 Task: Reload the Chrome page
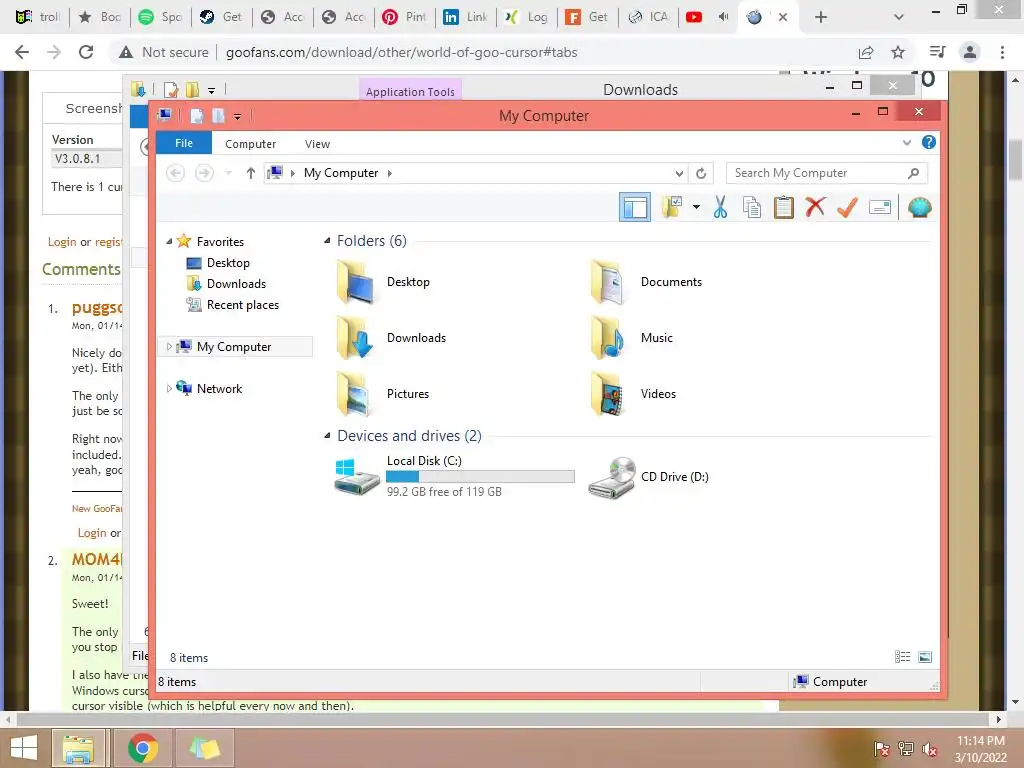(x=86, y=52)
